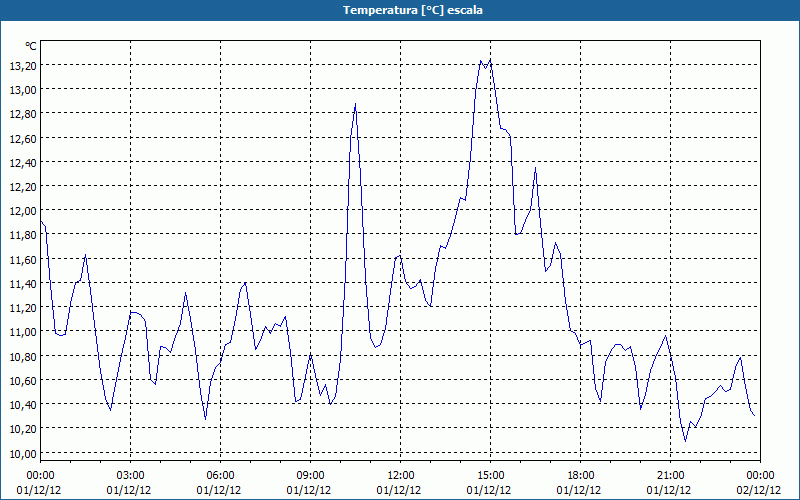Select the 13,20 y-axis label

tap(23, 65)
